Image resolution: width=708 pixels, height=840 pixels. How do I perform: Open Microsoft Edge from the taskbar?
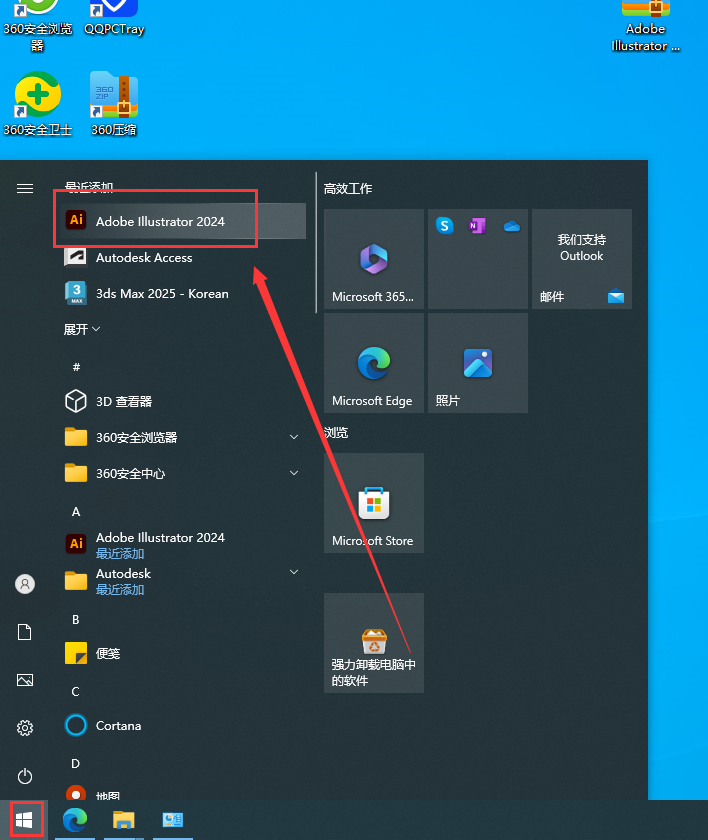point(75,820)
